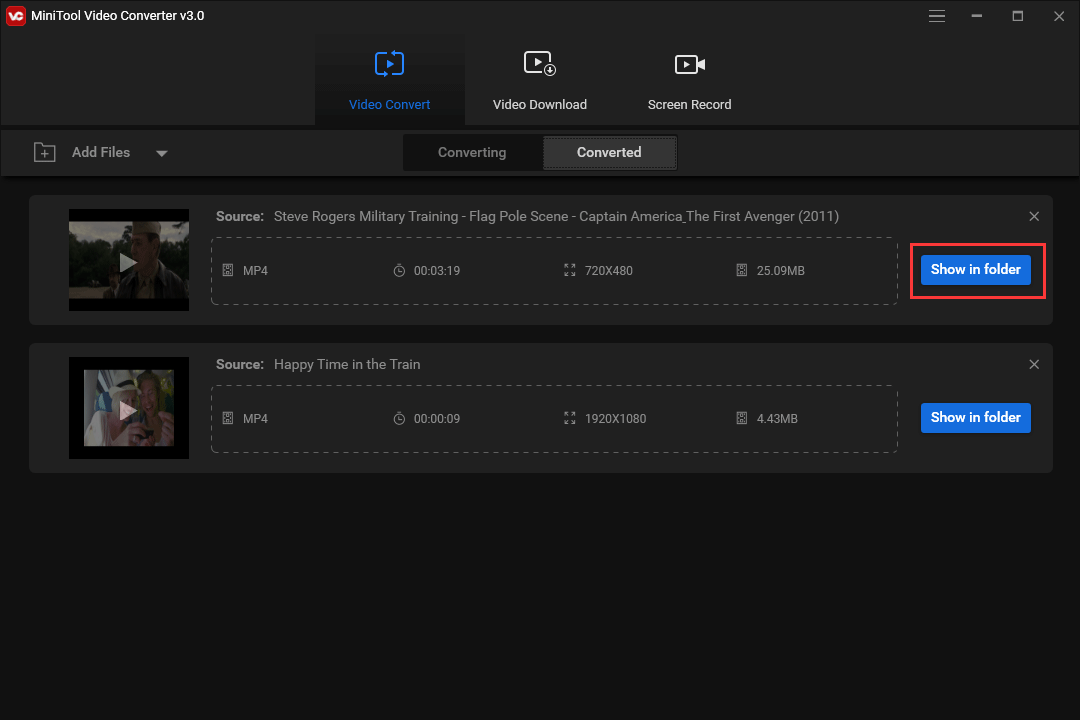Click the format icon beside Happy Time MP4

[228, 418]
